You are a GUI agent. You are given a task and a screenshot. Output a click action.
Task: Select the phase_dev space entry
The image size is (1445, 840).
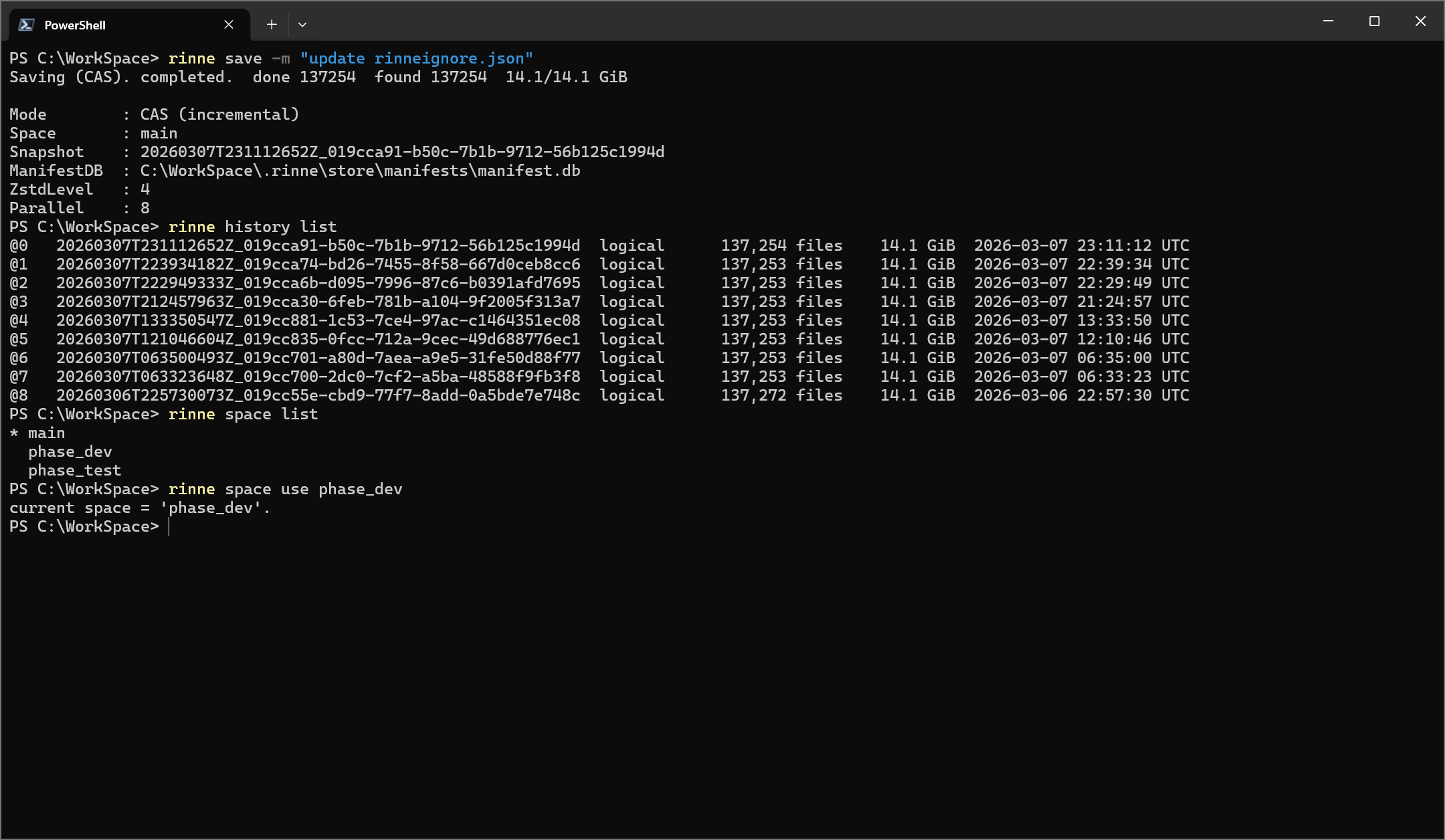(70, 451)
